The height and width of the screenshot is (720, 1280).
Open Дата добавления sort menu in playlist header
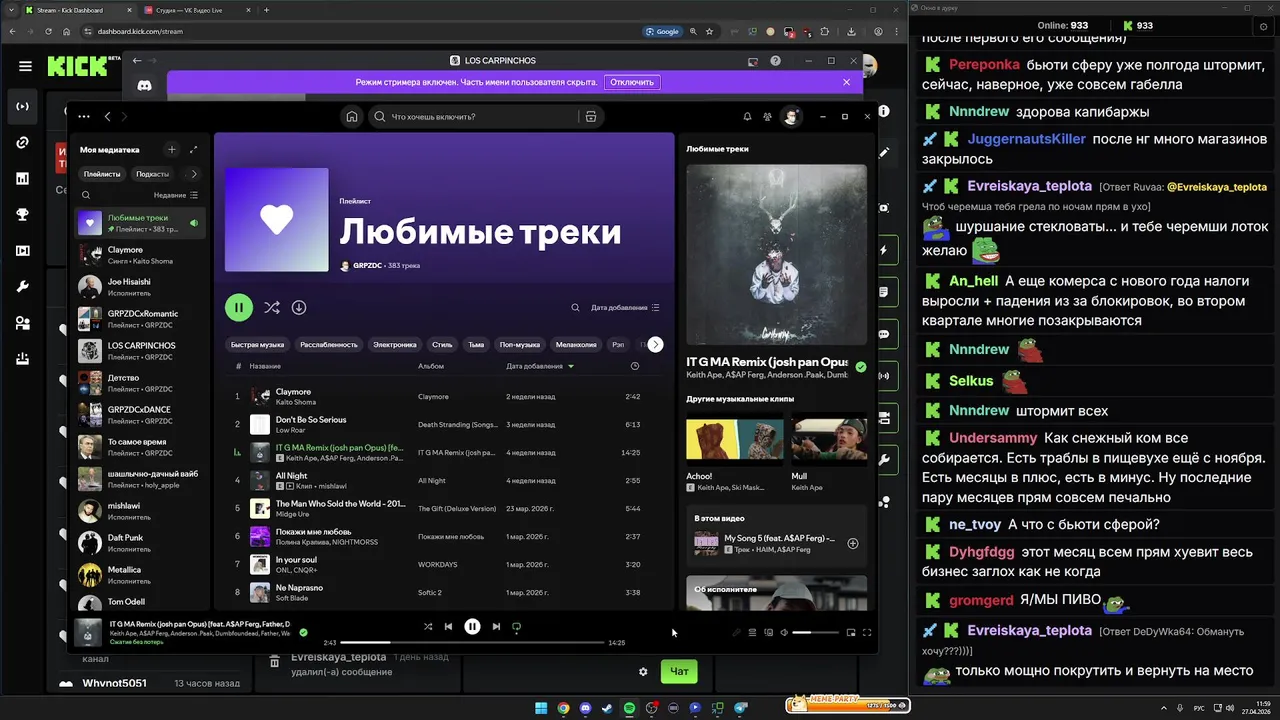(x=625, y=308)
